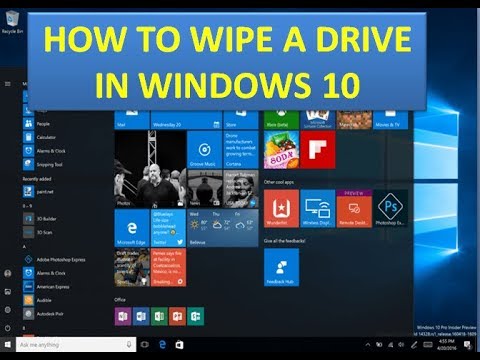Open American Express in the app list
The width and height of the screenshot is (480, 360).
coord(53,287)
